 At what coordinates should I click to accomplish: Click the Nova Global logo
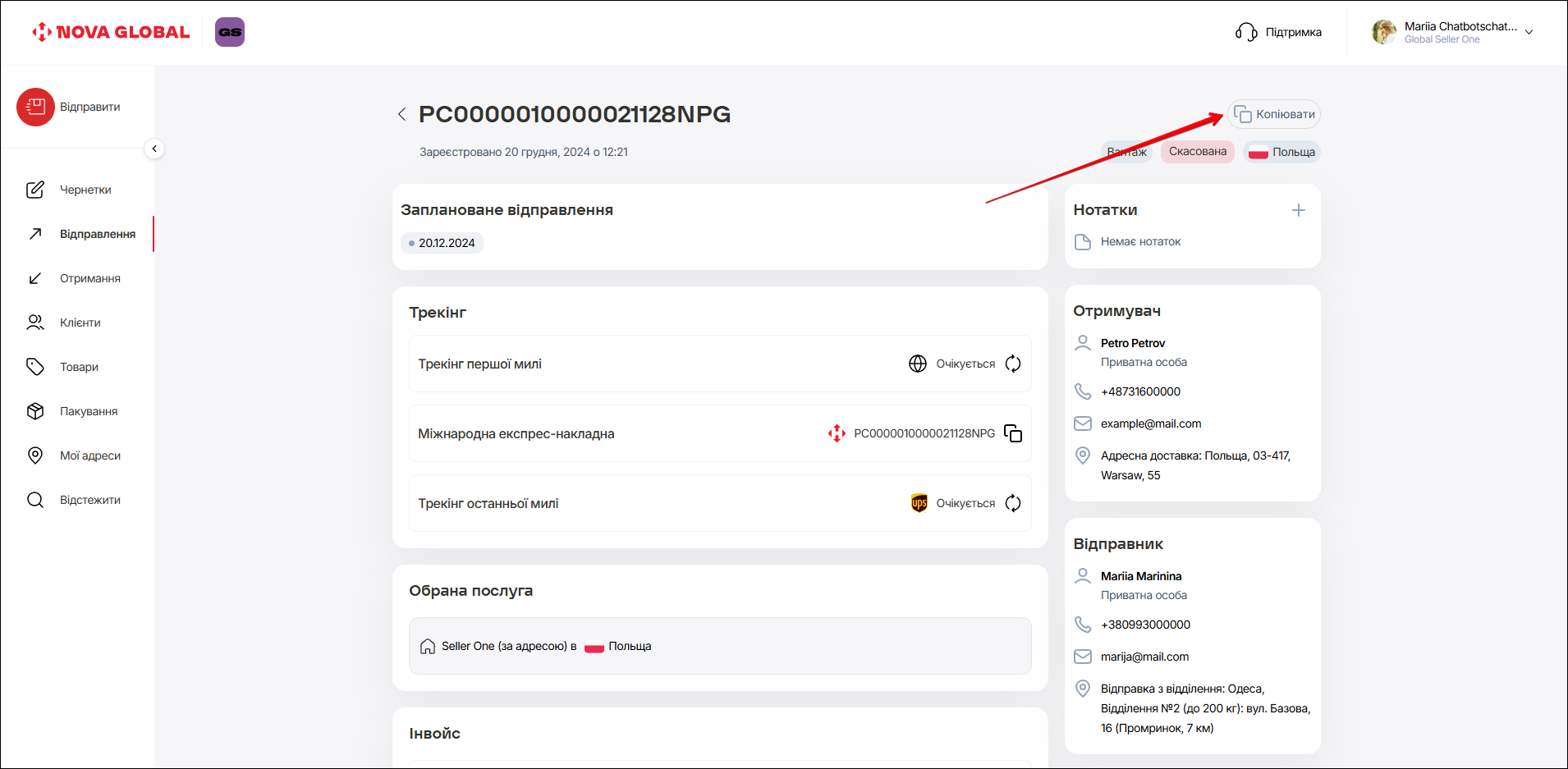(x=111, y=32)
